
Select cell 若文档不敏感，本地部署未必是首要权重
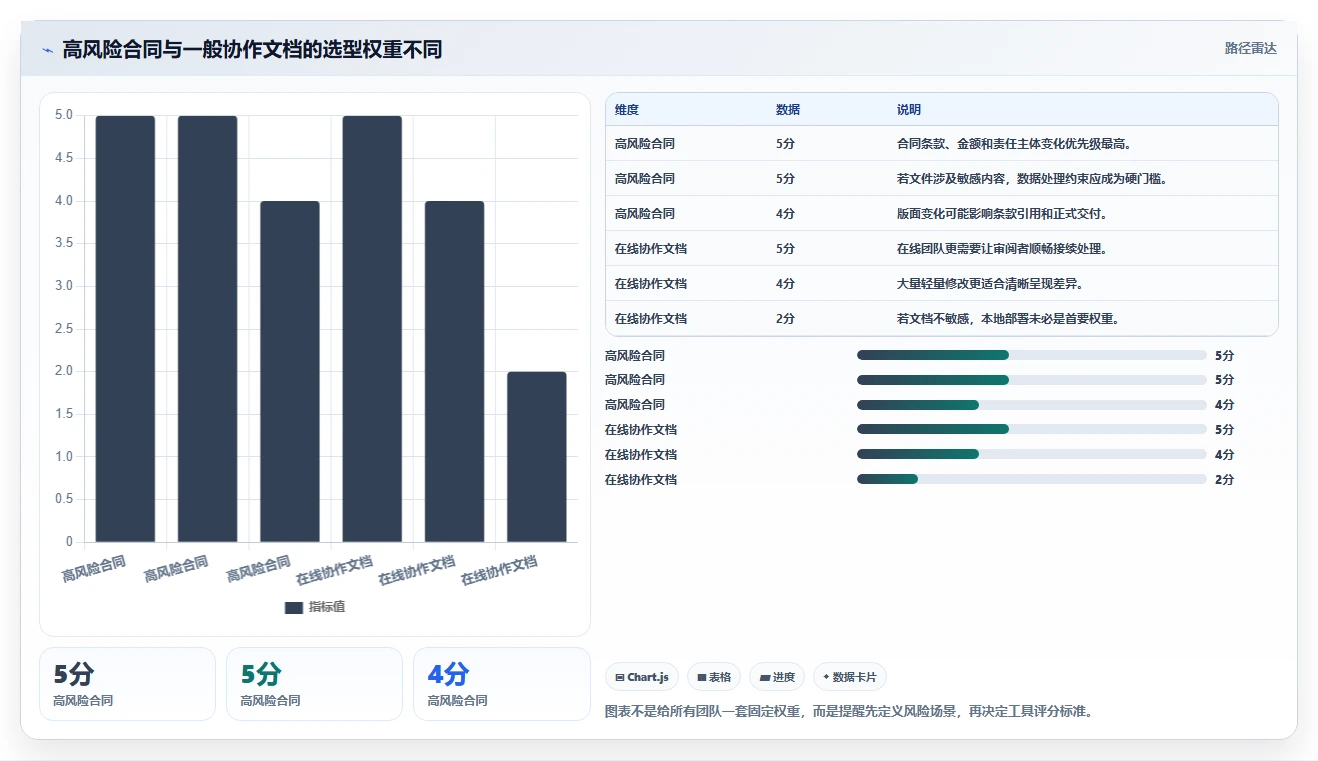pos(1008,319)
